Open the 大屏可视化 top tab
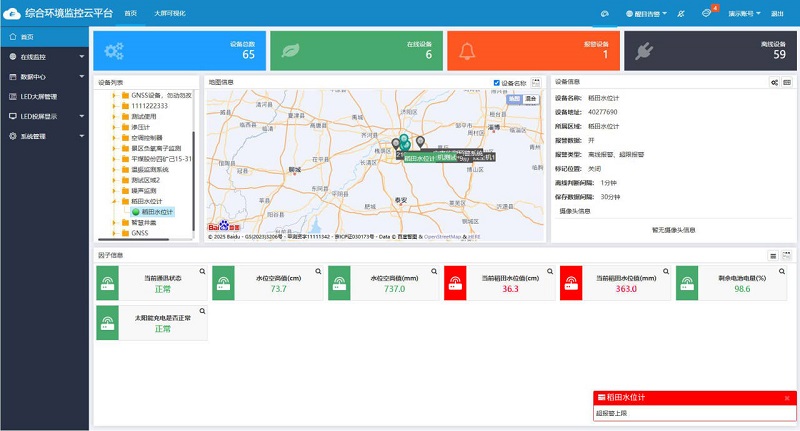 pos(168,14)
